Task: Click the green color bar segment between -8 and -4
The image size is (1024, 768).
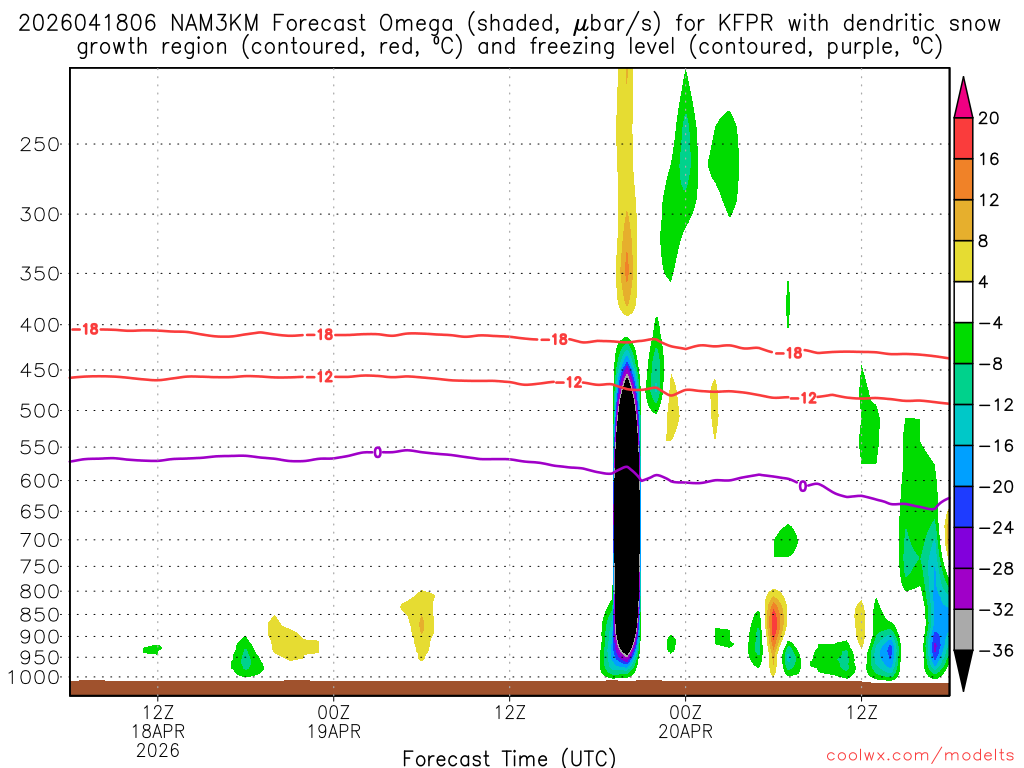Action: [x=963, y=344]
